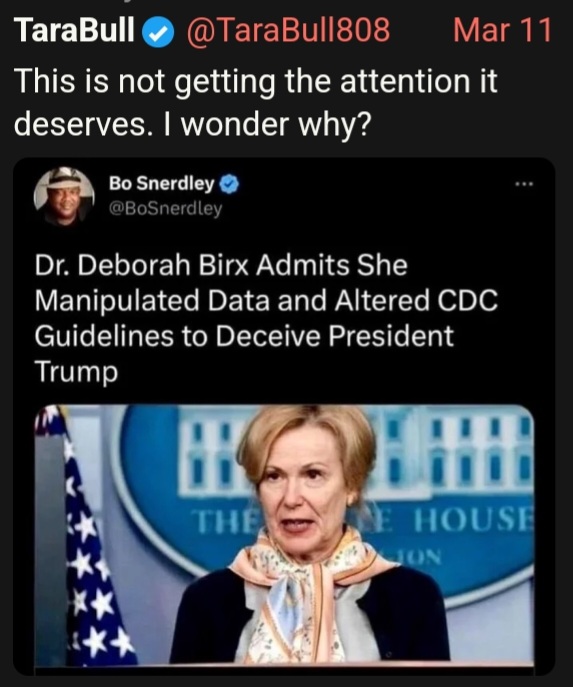Open Bo Snerdley's profile avatar
This screenshot has height=687, width=573.
(x=64, y=196)
